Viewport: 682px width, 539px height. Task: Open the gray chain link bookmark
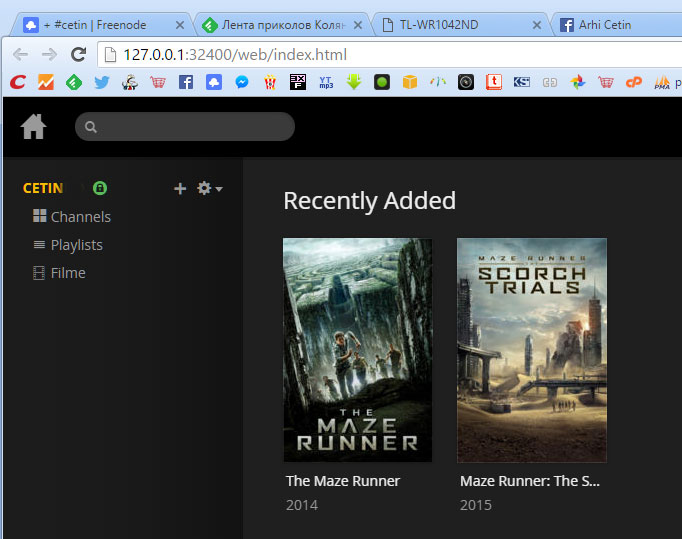(x=550, y=82)
